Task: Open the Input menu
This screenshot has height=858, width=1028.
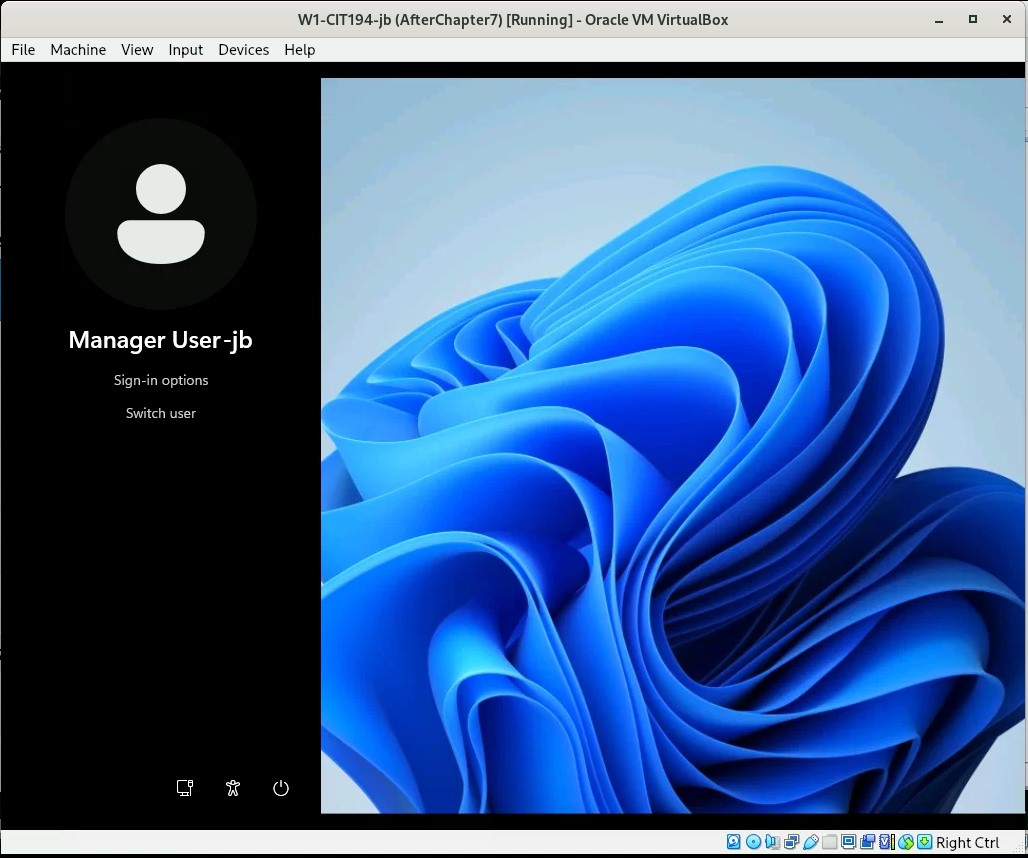Action: tap(185, 49)
